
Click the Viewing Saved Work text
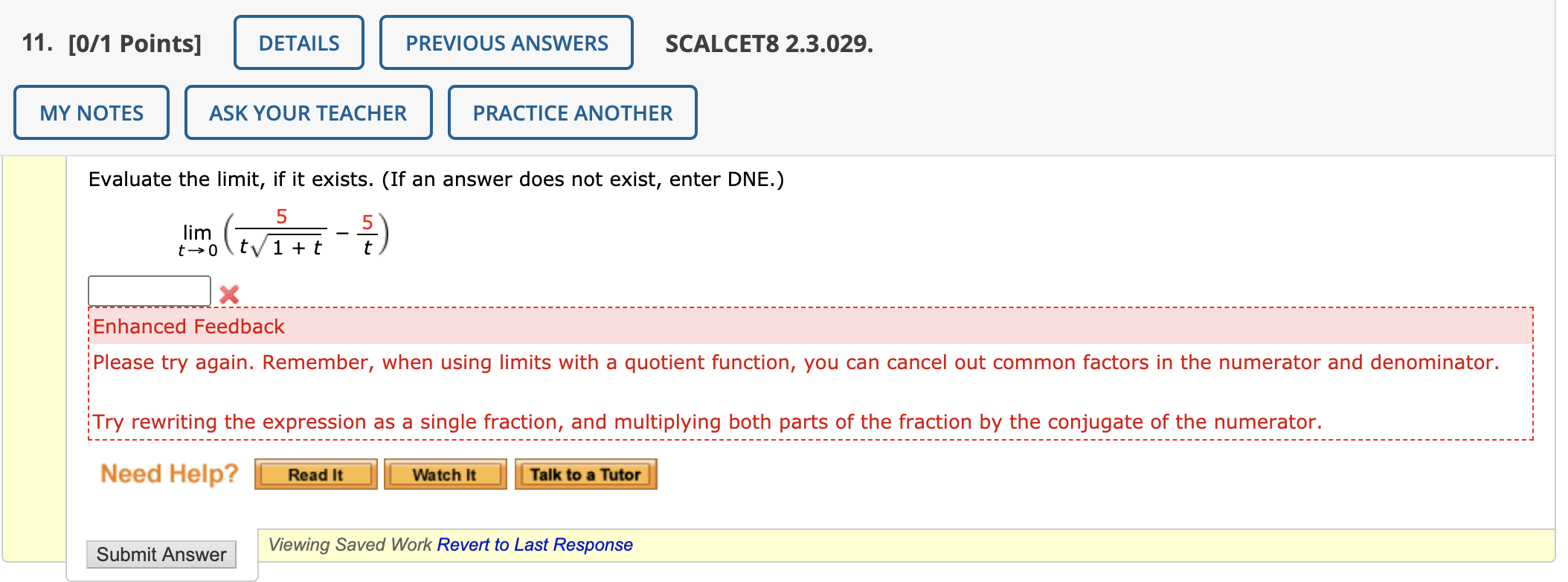(350, 544)
